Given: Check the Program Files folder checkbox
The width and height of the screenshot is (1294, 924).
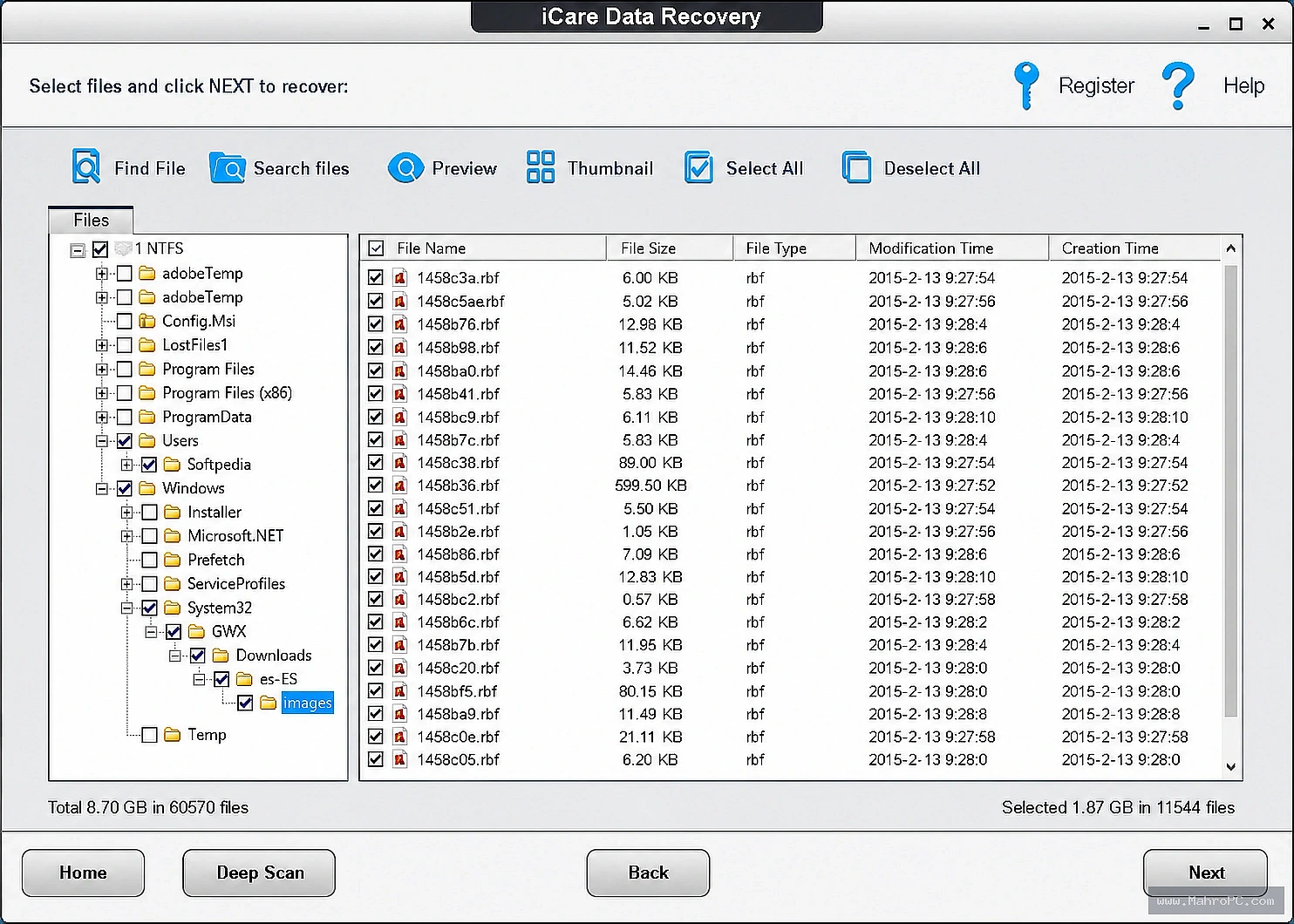Looking at the screenshot, I should pos(125,369).
